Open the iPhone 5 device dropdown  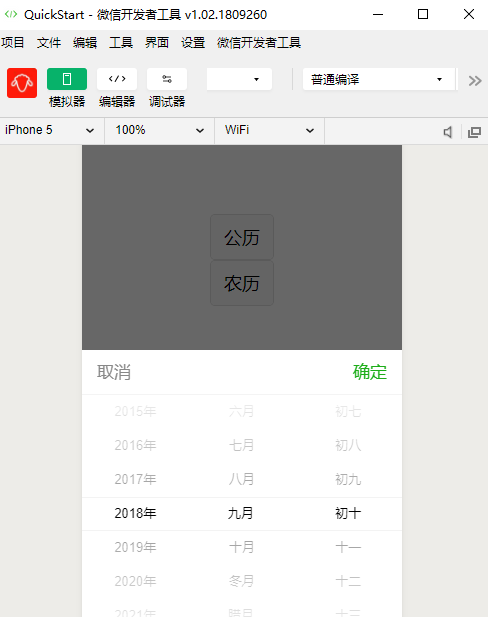[50, 130]
